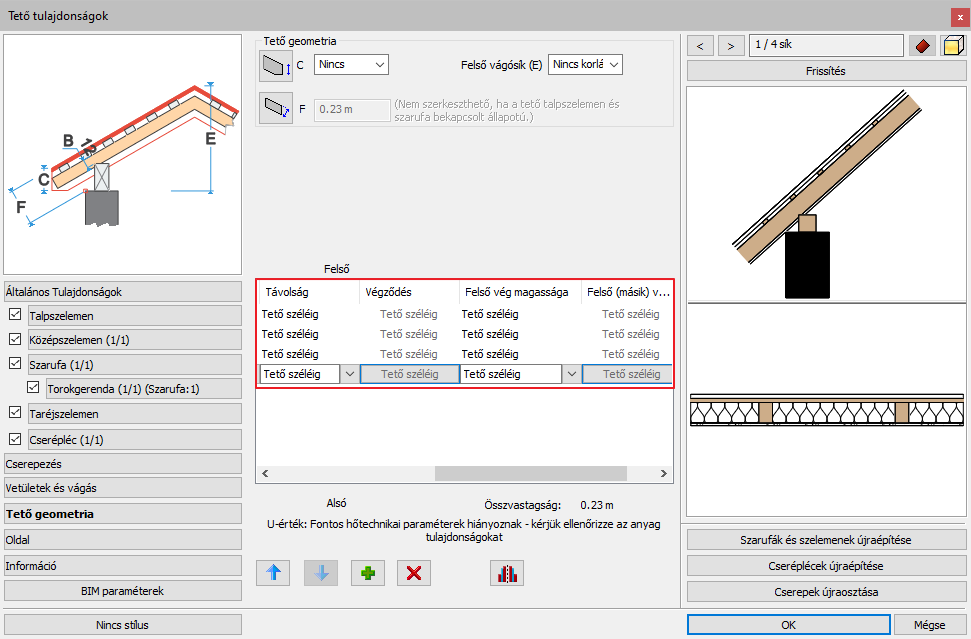Image resolution: width=971 pixels, height=639 pixels.
Task: Click Felső (másik) column header
Action: click(627, 292)
